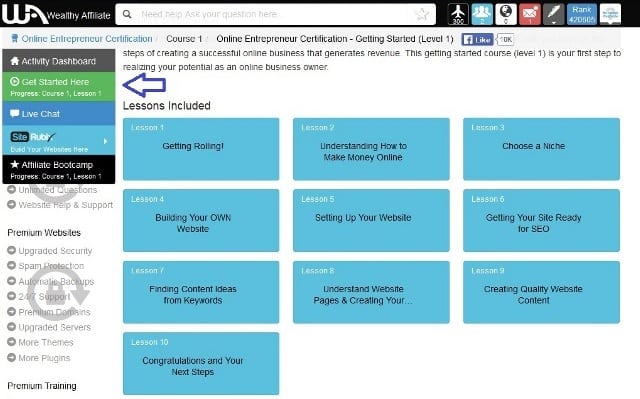Click the certification breadcrumb icon
The height and width of the screenshot is (399, 640).
point(15,39)
